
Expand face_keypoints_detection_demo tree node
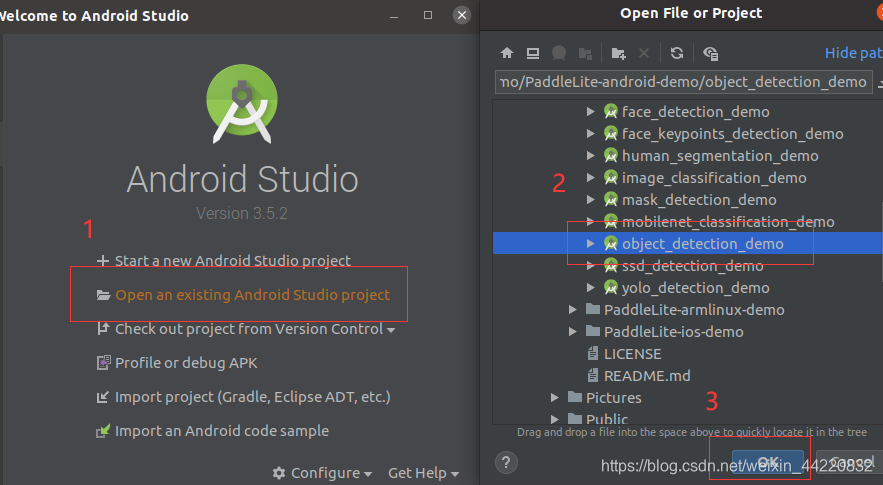pyautogui.click(x=590, y=134)
